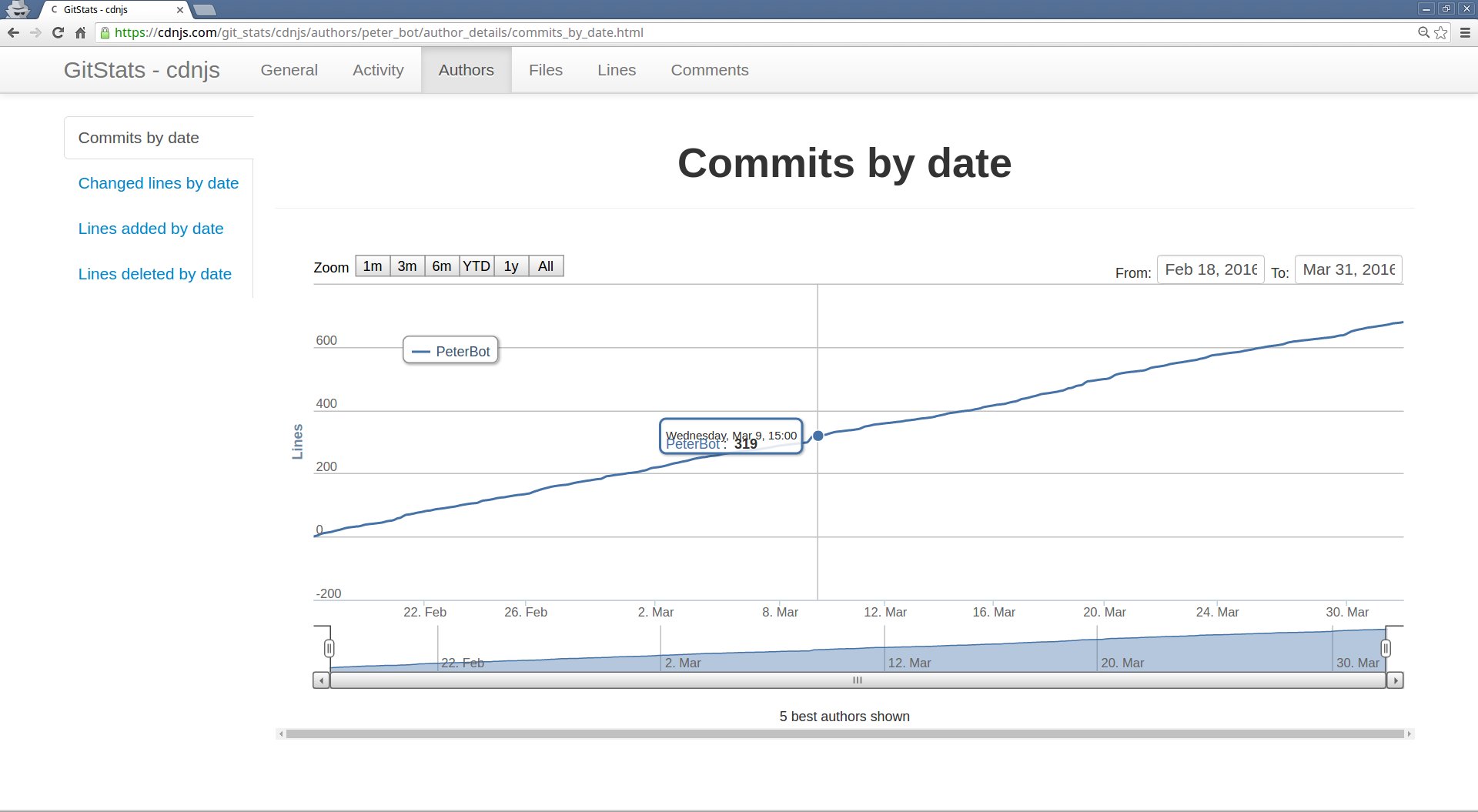Click the page horizontal scrollbar below chart
Image resolution: width=1478 pixels, height=812 pixels.
pyautogui.click(x=845, y=733)
